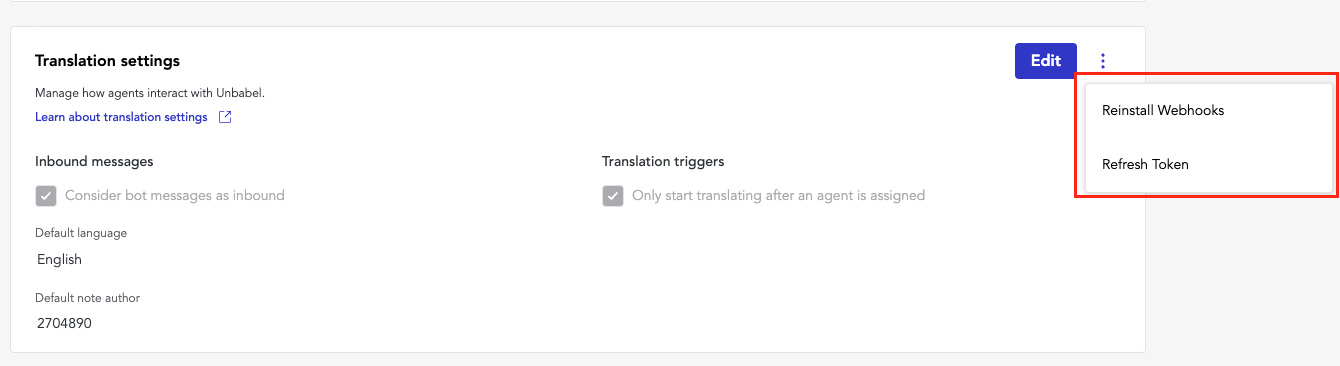Image resolution: width=1340 pixels, height=366 pixels.
Task: Click the Translation triggers section heading
Action: pos(663,161)
